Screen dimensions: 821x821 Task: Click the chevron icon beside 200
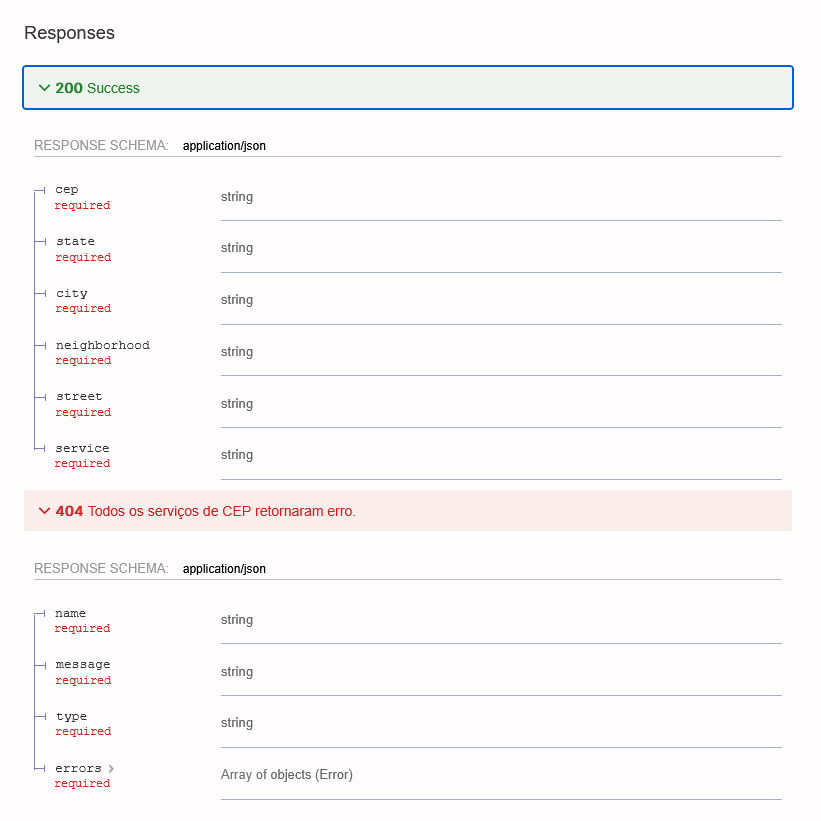click(x=44, y=88)
